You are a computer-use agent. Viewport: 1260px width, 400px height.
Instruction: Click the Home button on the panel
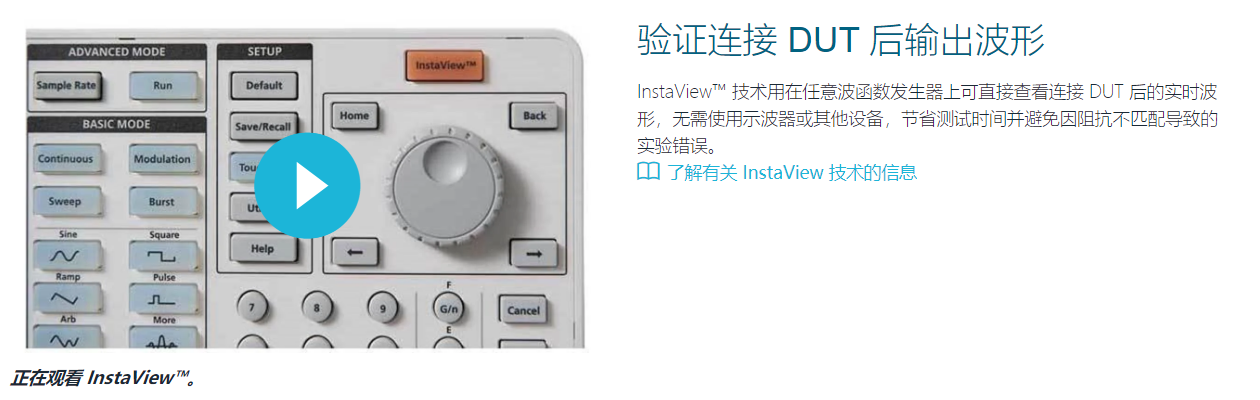354,115
